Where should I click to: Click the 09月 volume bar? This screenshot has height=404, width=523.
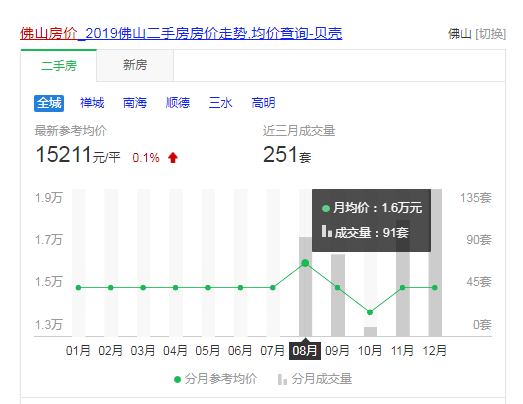click(x=338, y=295)
